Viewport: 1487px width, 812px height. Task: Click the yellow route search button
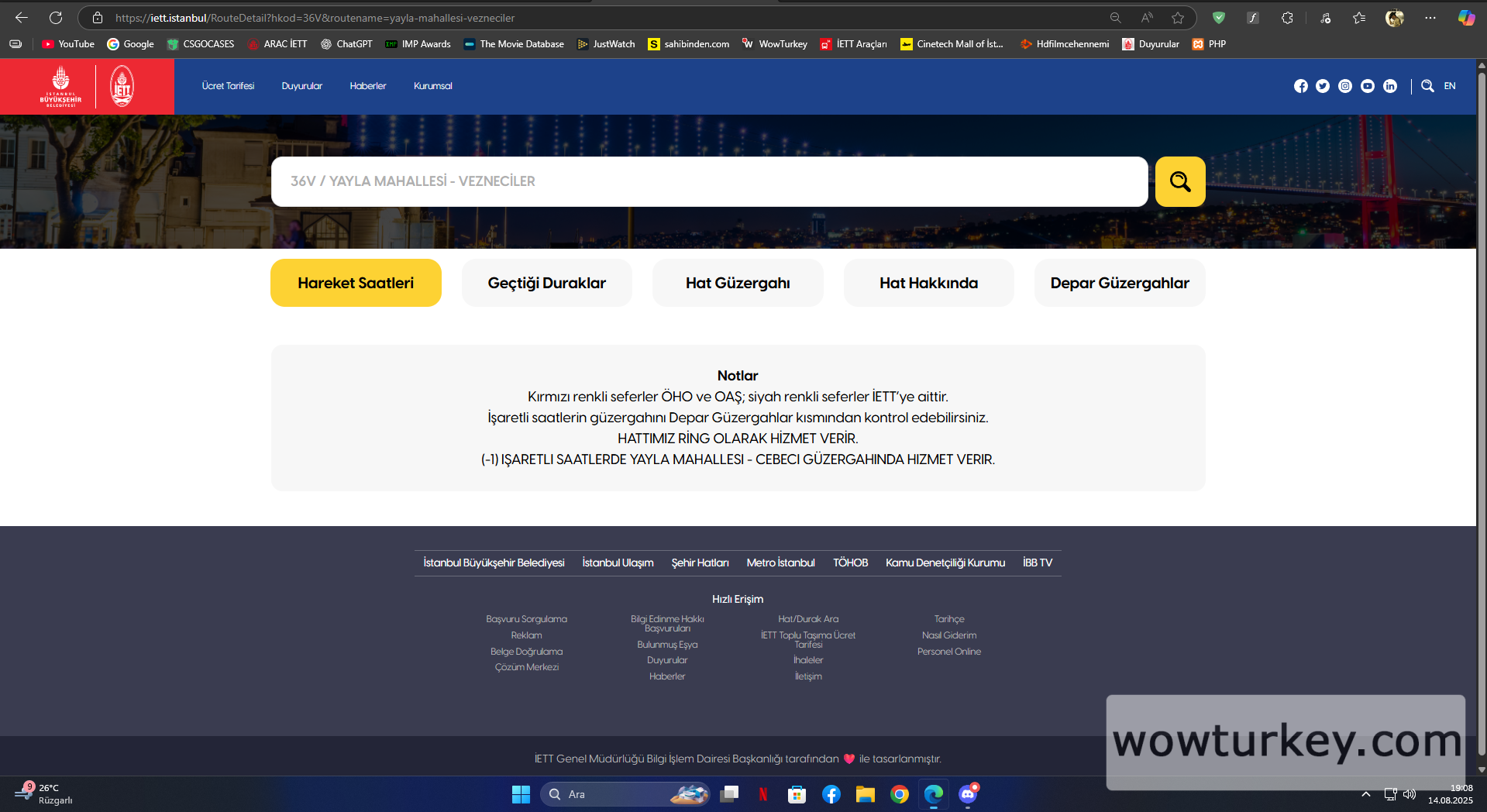tap(1179, 181)
